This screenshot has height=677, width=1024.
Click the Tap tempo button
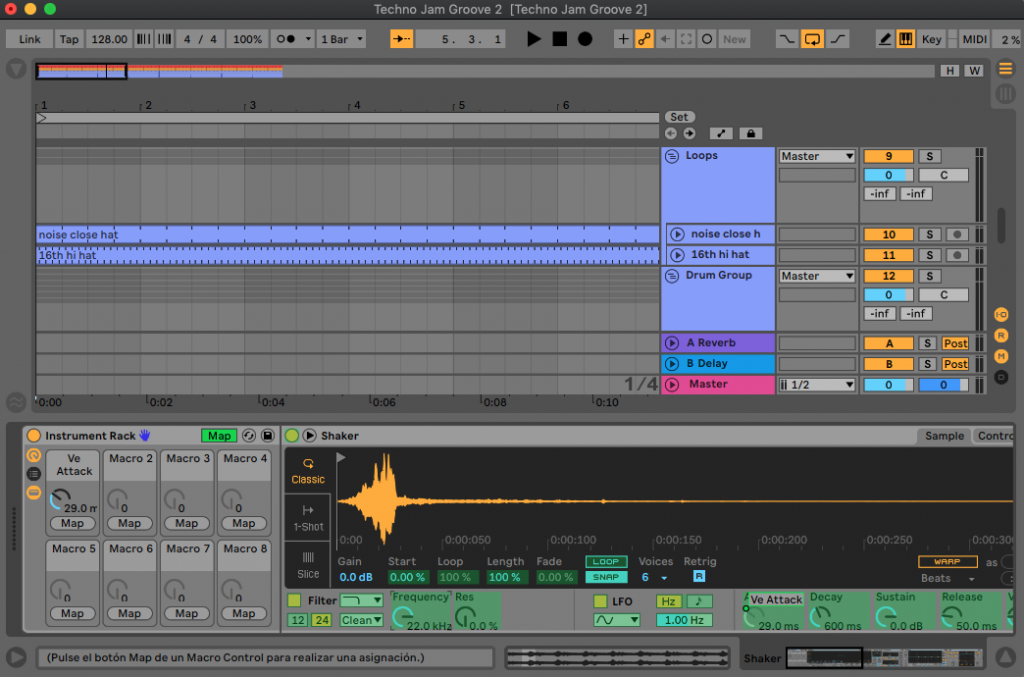[x=69, y=39]
